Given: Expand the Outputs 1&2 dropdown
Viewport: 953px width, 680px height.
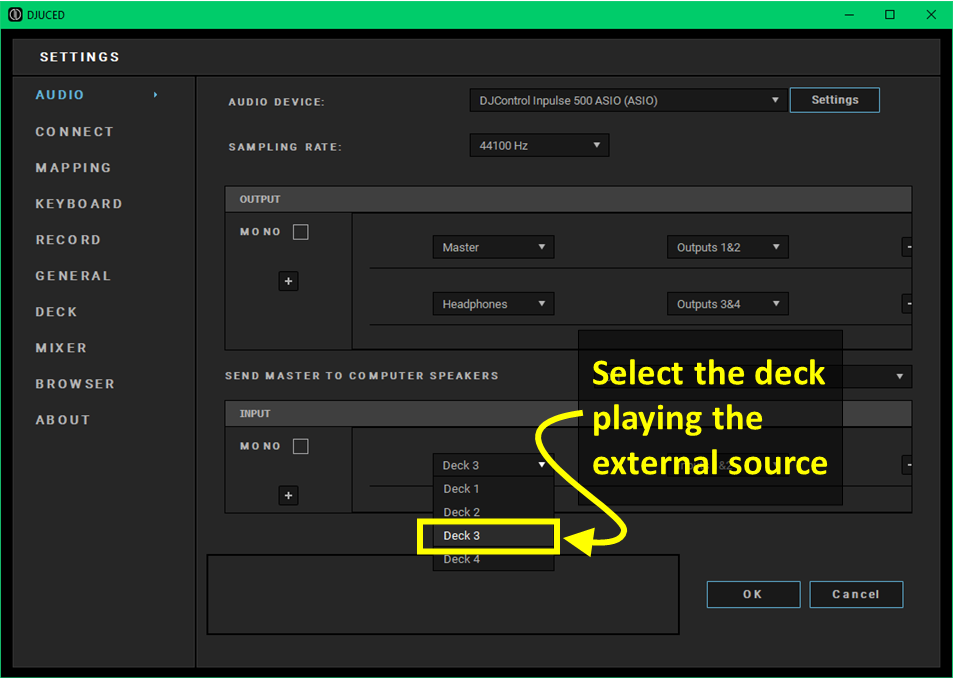Looking at the screenshot, I should [728, 247].
